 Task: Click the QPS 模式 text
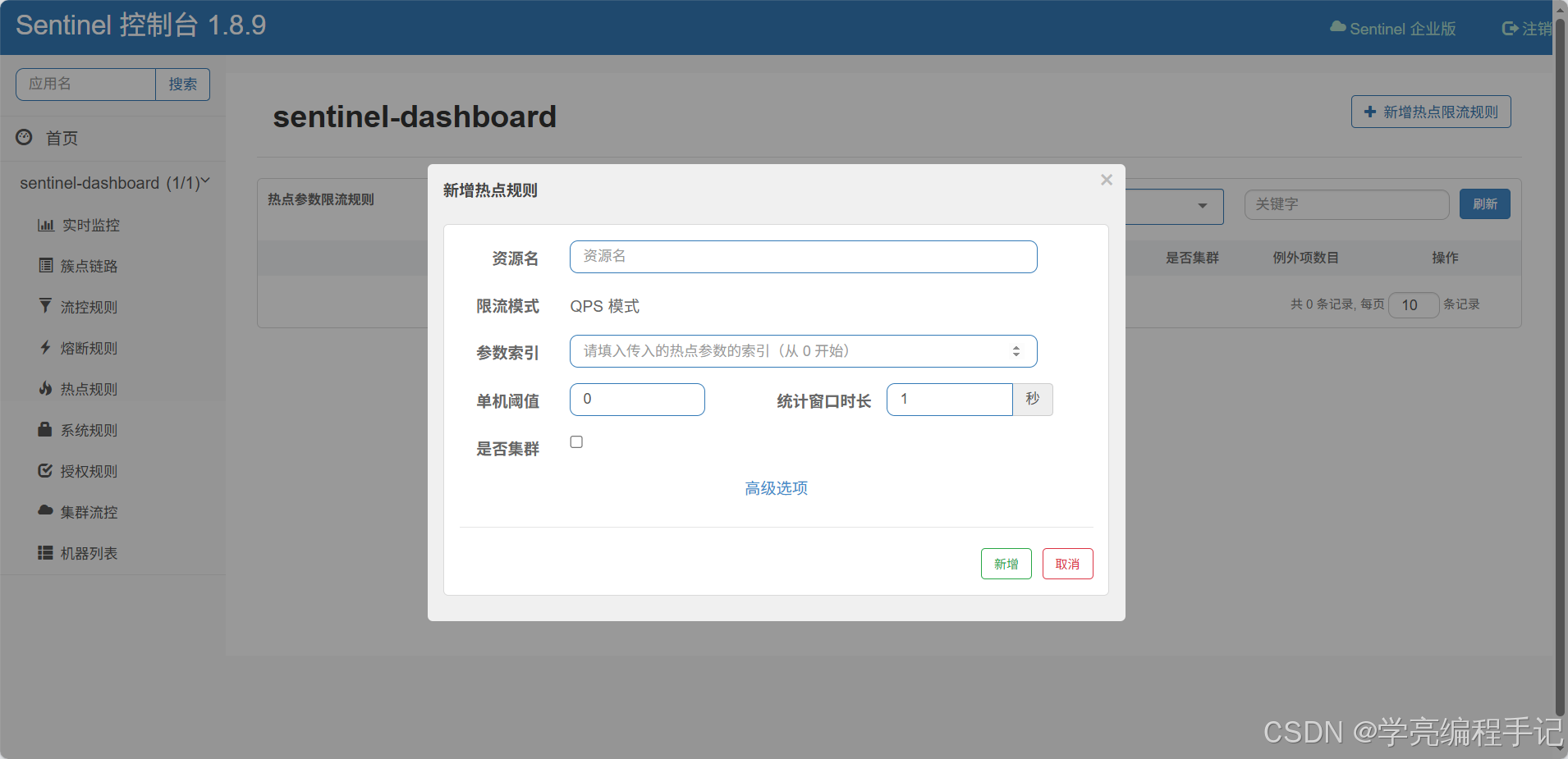604,306
